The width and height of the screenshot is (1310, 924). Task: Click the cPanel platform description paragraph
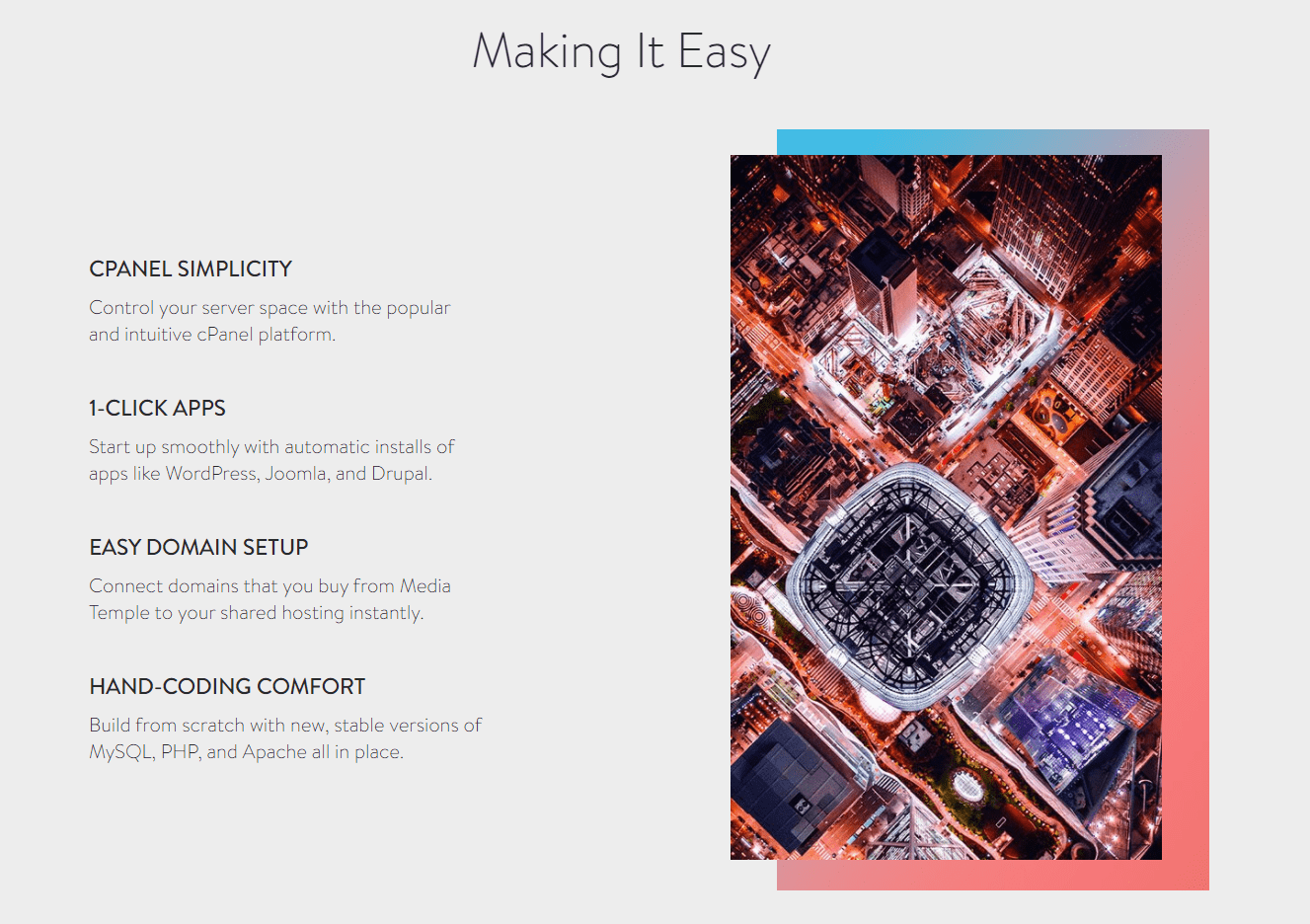270,321
